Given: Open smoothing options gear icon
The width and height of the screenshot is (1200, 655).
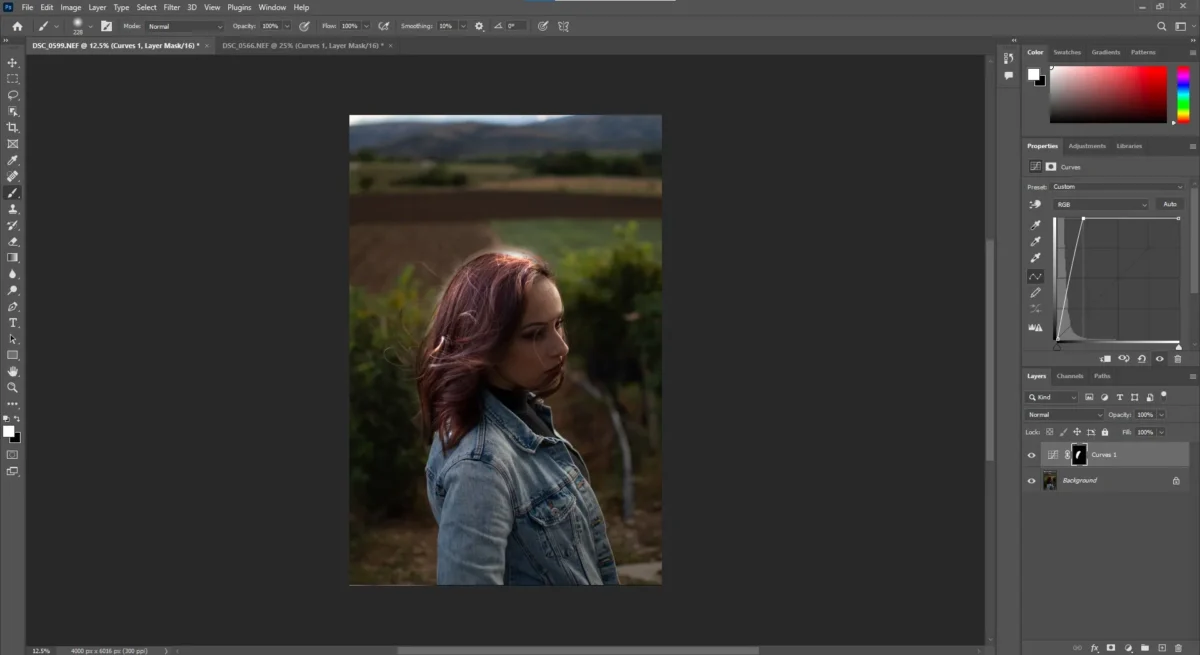Looking at the screenshot, I should pyautogui.click(x=479, y=26).
